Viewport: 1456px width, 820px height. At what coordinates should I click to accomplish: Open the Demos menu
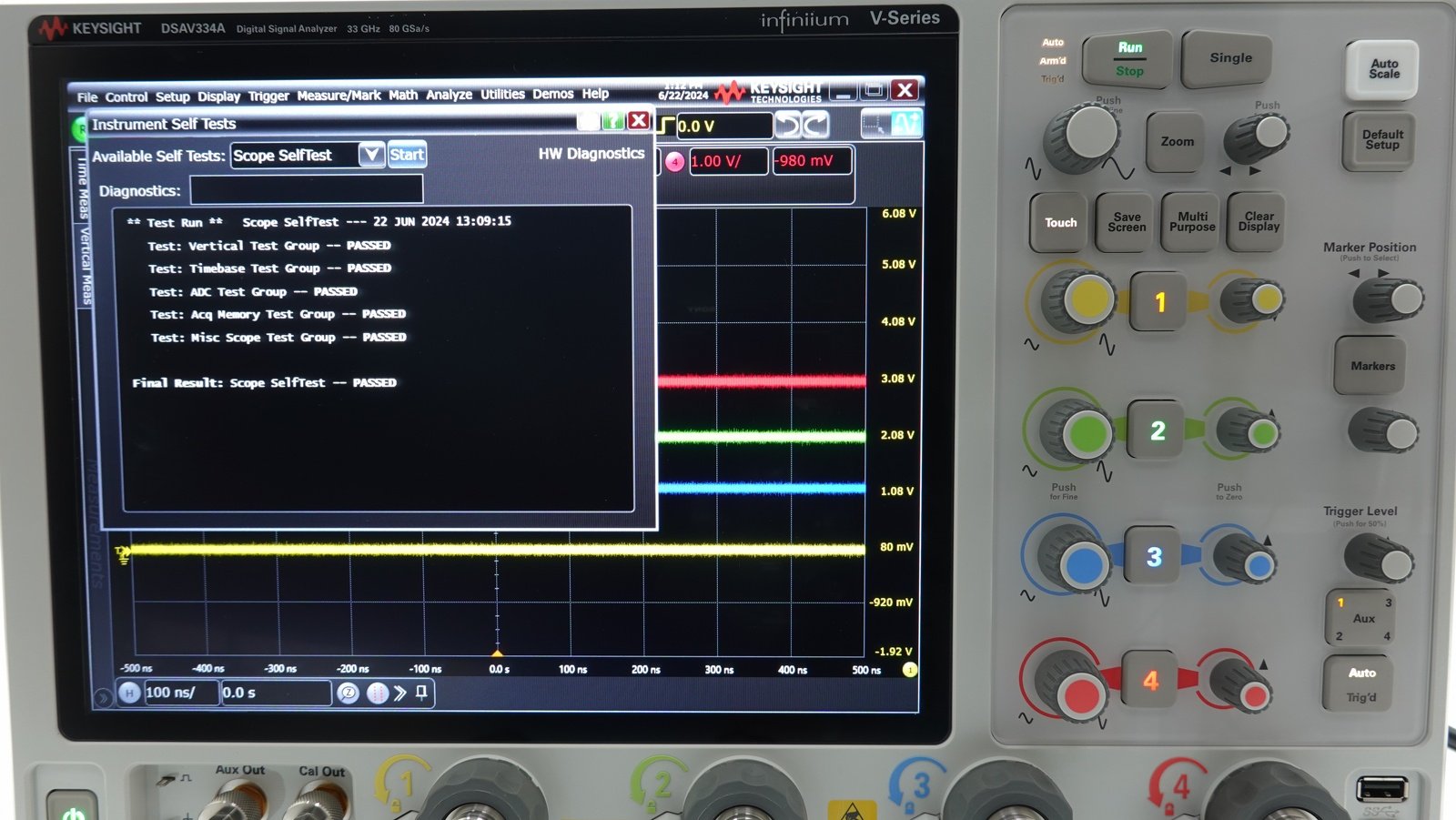(x=552, y=94)
